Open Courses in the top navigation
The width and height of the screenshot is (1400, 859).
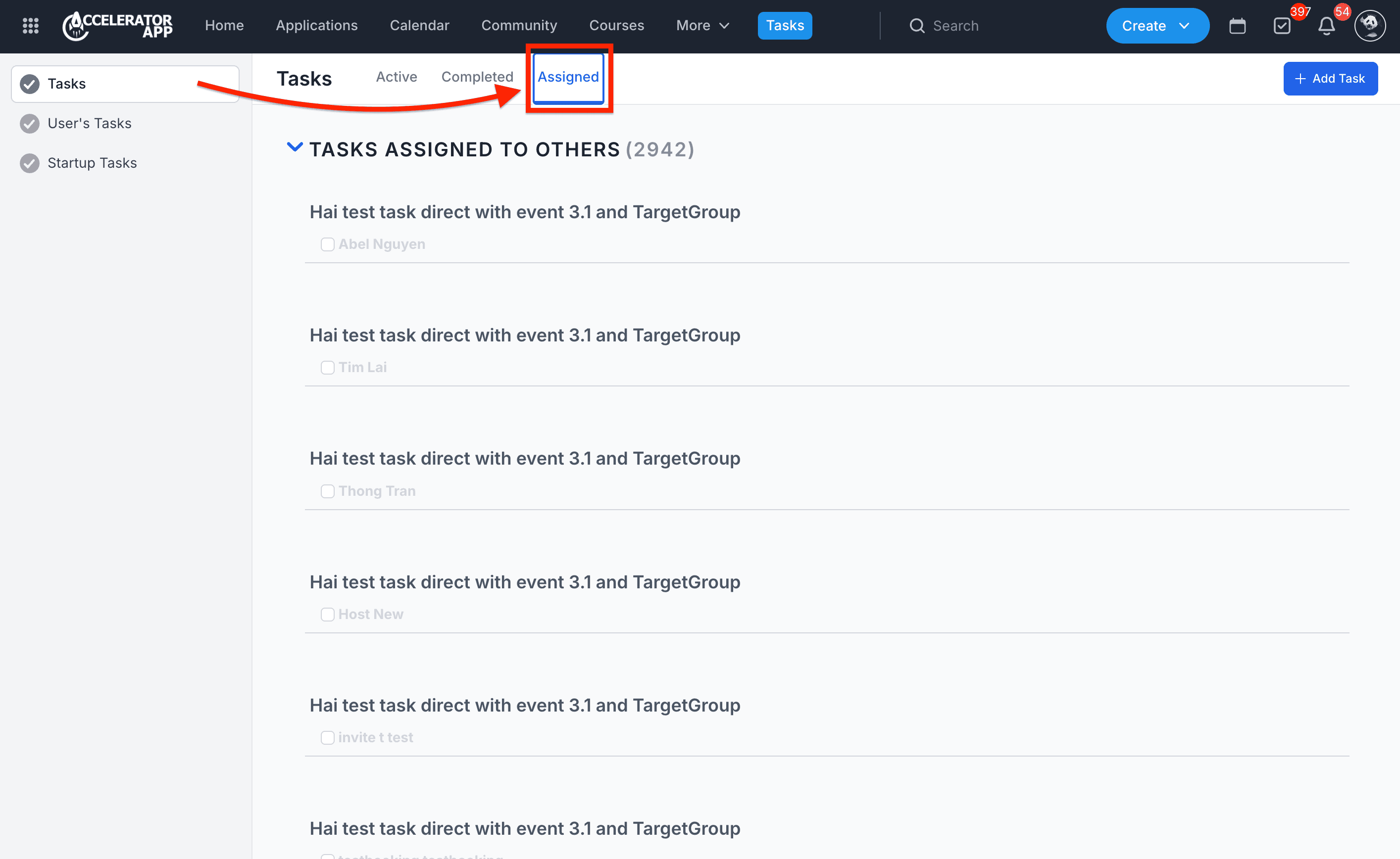pos(617,26)
